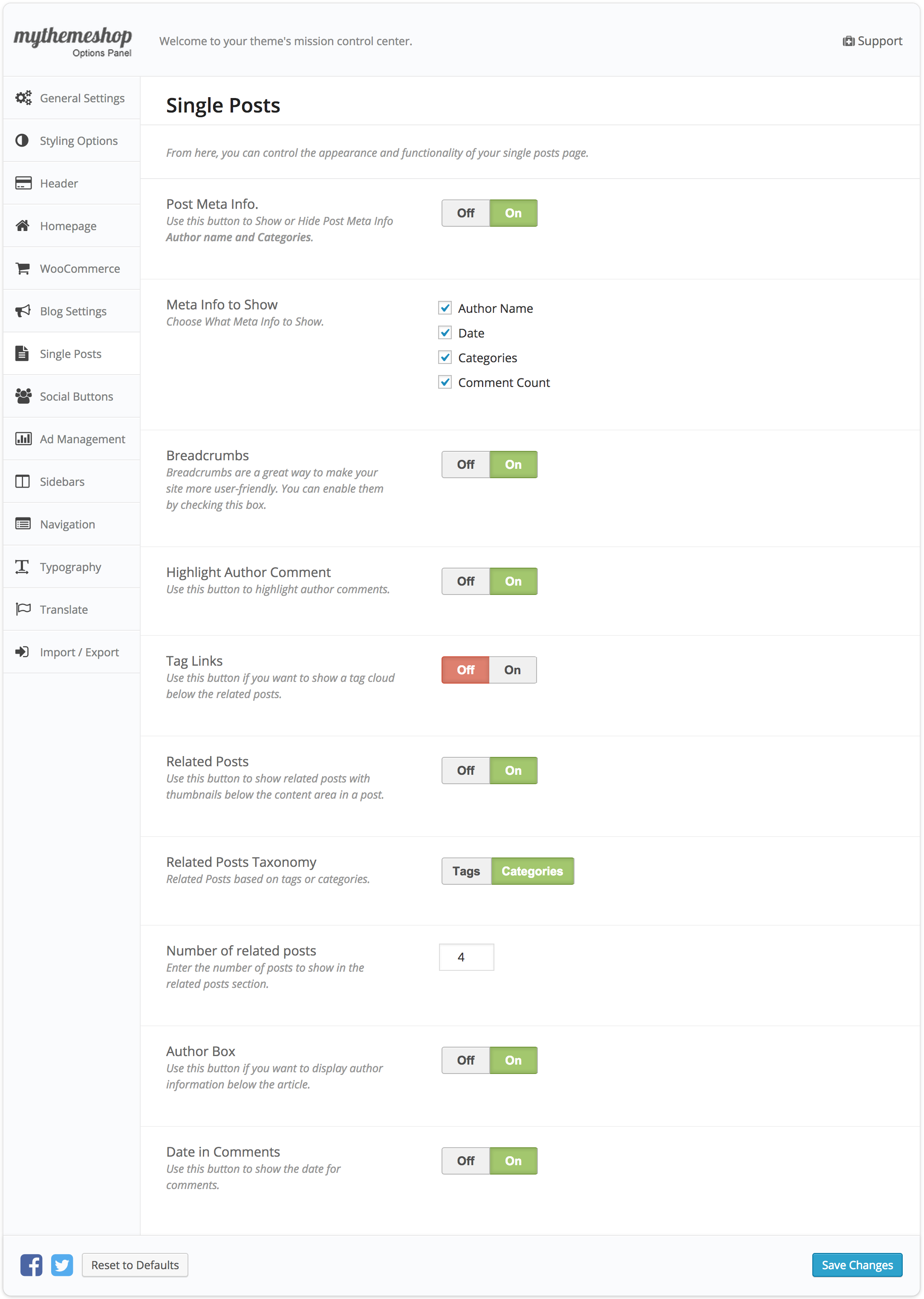Select the WooCommerce shopping cart icon
This screenshot has width=924, height=1299.
(22, 268)
